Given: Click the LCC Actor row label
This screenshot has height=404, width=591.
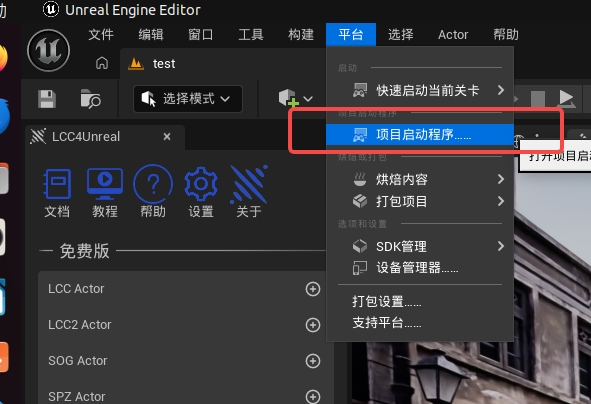Looking at the screenshot, I should [76, 289].
